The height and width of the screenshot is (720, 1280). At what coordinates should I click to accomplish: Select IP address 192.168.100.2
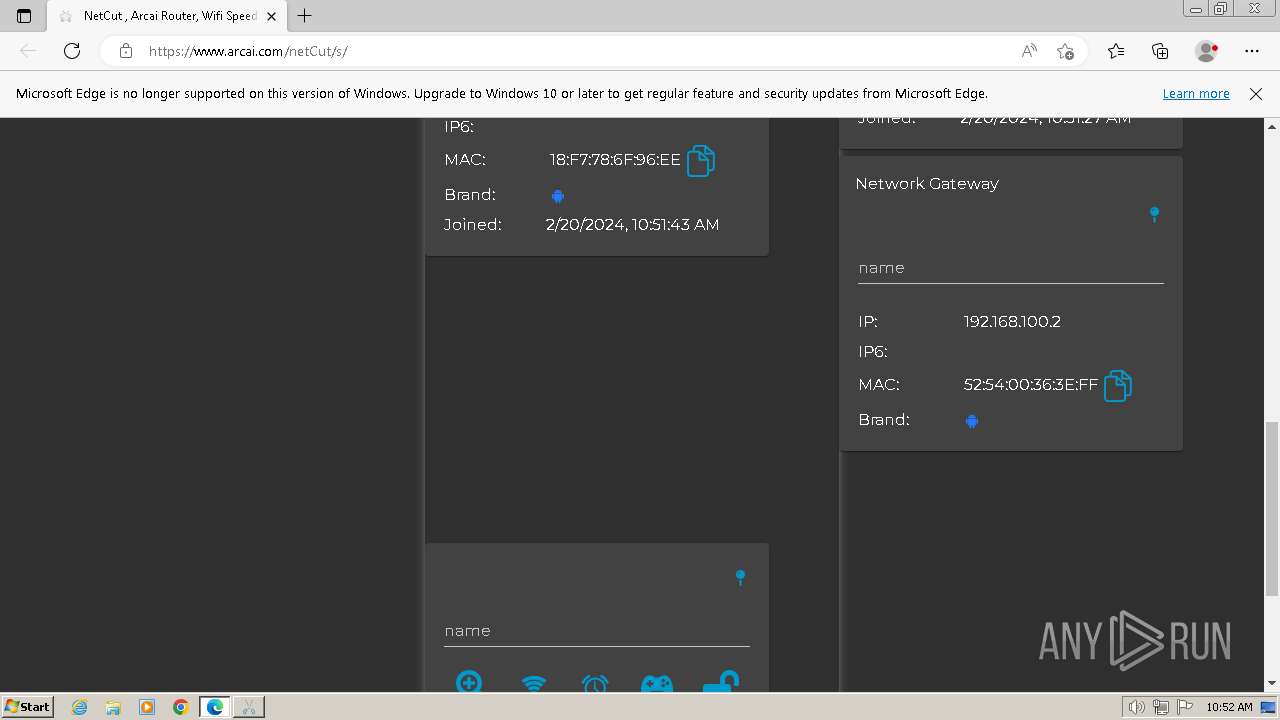1012,322
